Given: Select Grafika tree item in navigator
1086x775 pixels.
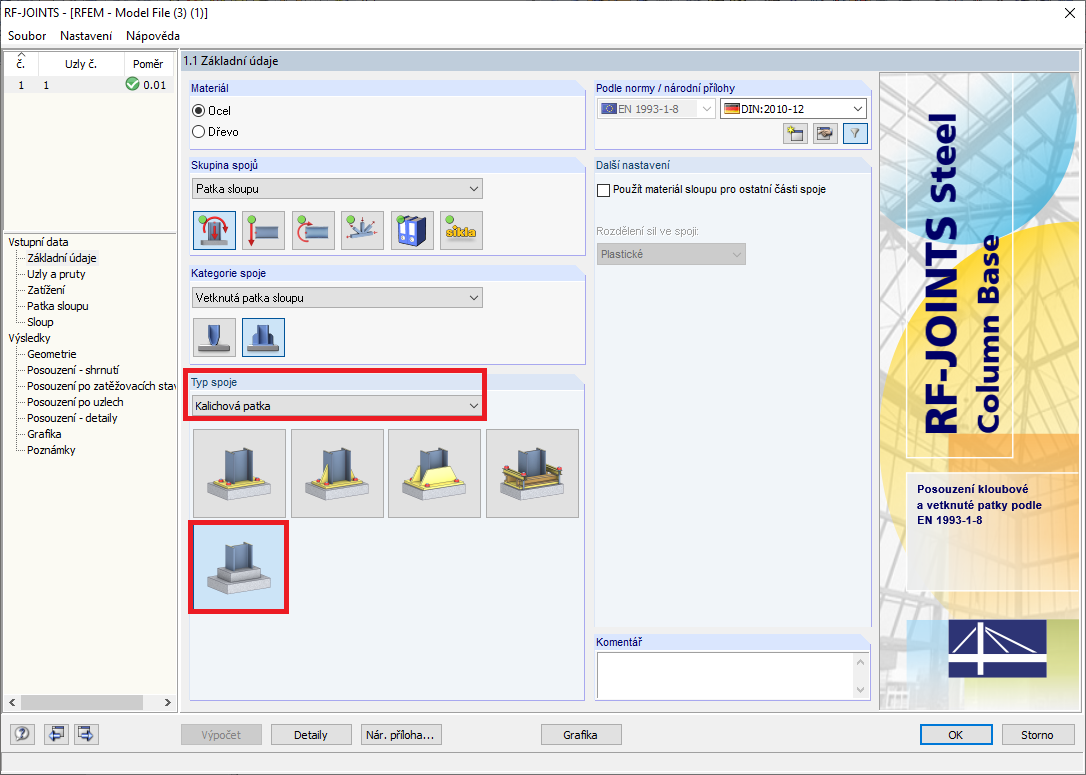Looking at the screenshot, I should 44,434.
